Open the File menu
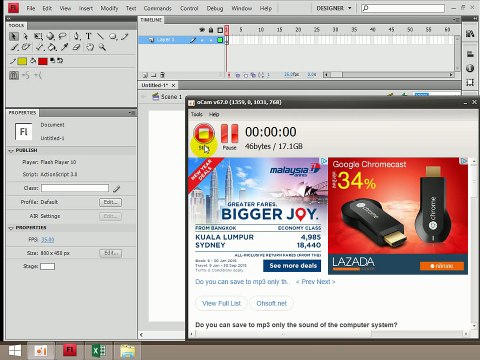Image resolution: width=480 pixels, height=360 pixels. [31, 8]
